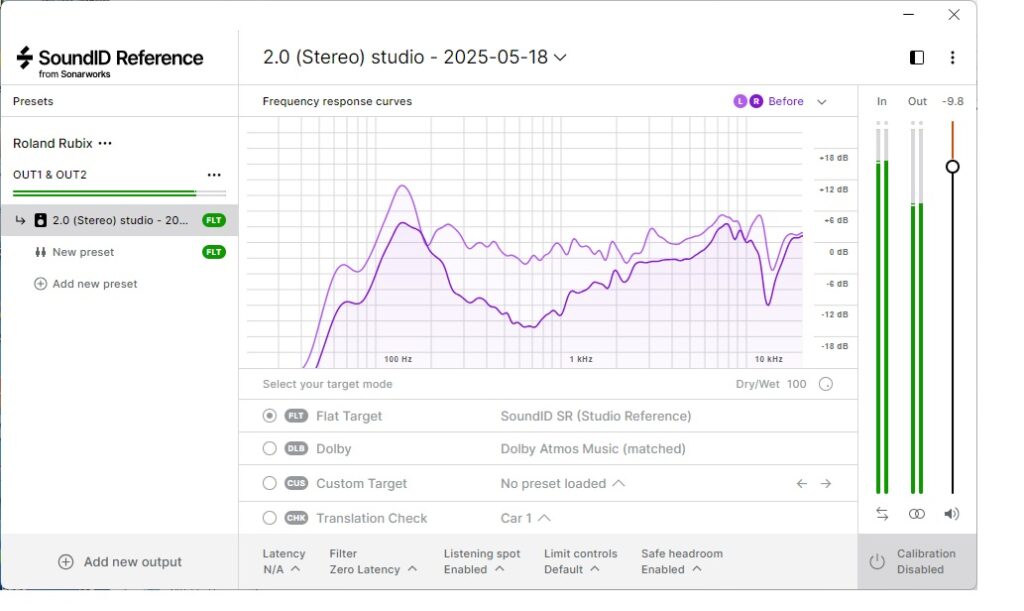Click the Dry/Wet knob icon
The height and width of the screenshot is (611, 1024).
pos(826,384)
